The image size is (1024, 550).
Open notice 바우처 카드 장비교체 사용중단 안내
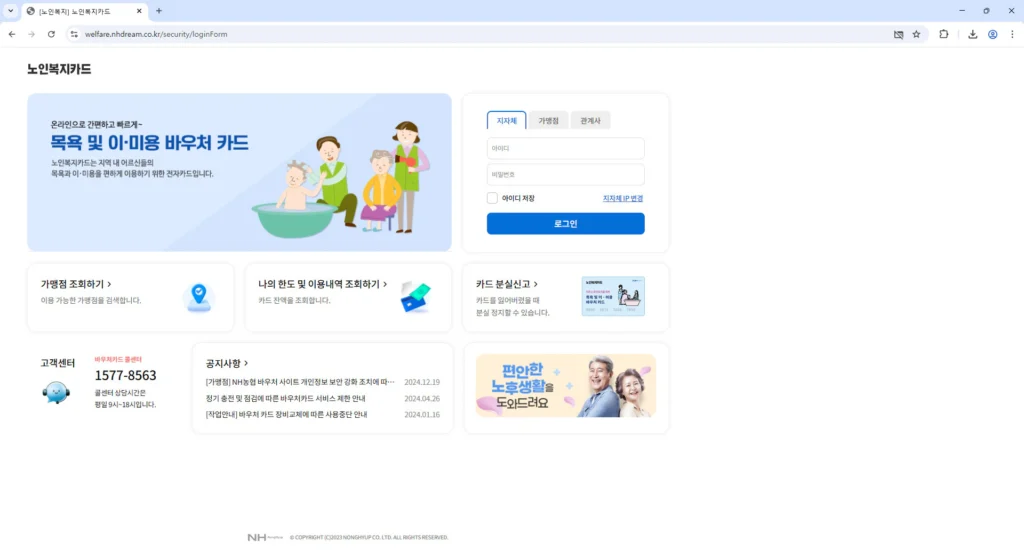(x=286, y=414)
